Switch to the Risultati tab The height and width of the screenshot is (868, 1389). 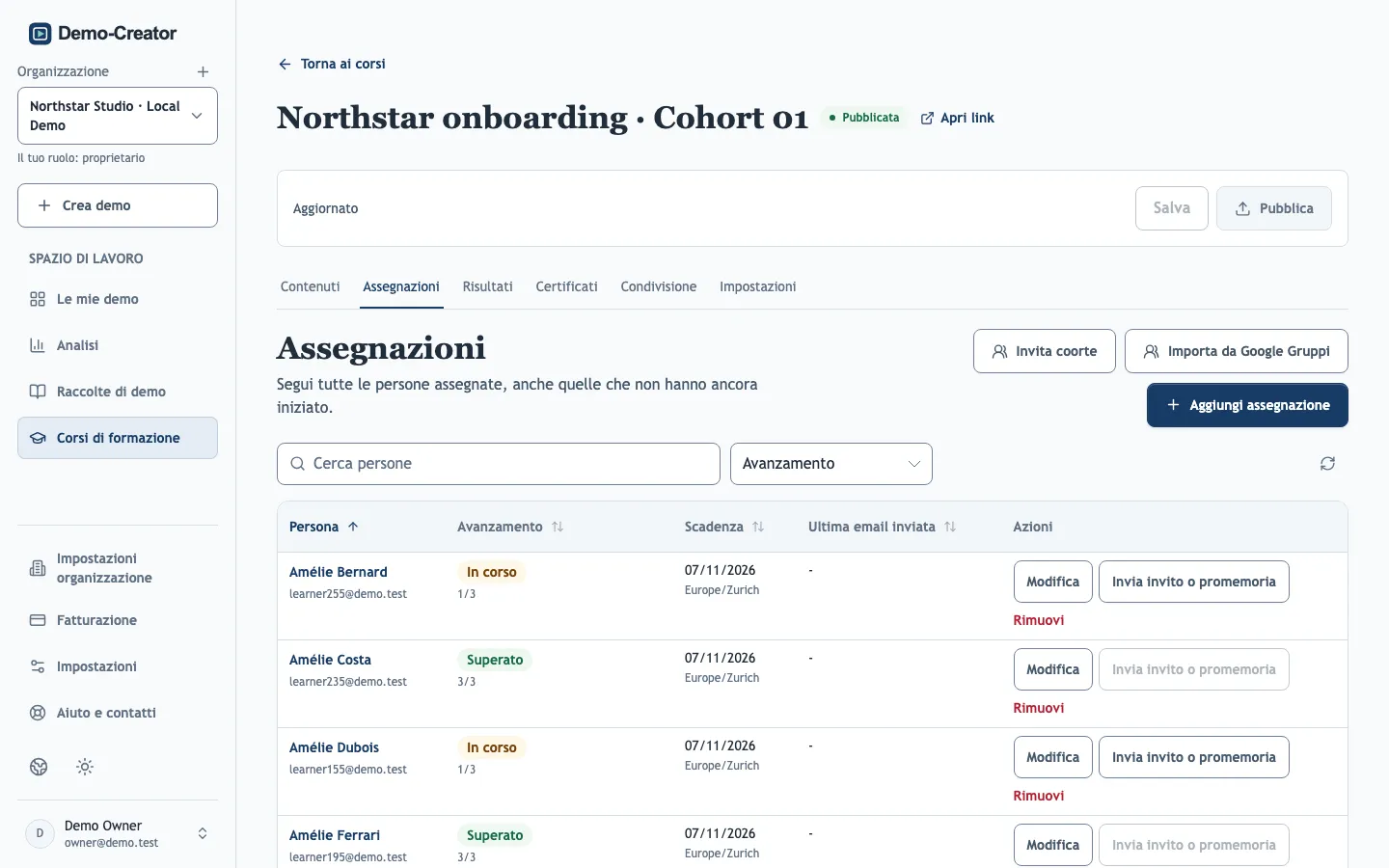click(x=487, y=286)
